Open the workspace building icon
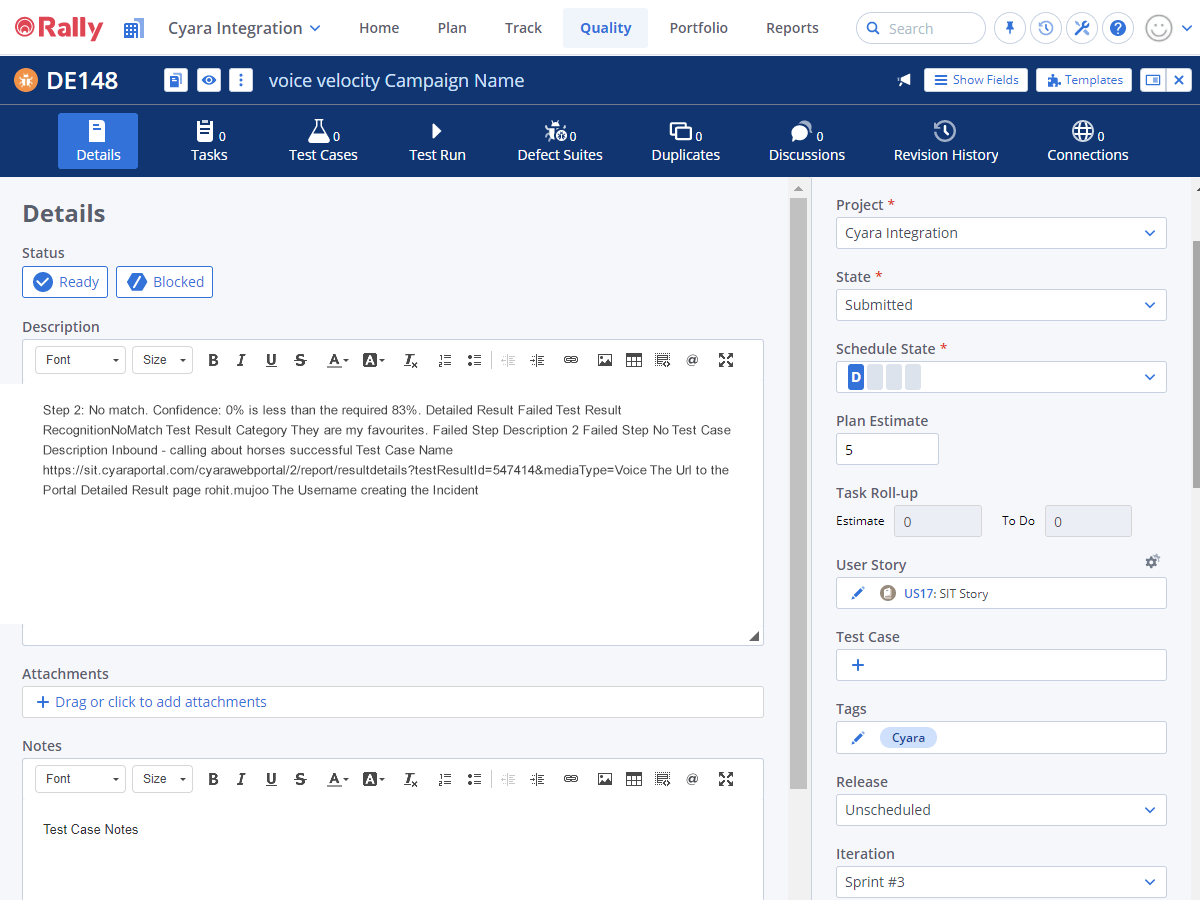The image size is (1200, 900). click(134, 29)
